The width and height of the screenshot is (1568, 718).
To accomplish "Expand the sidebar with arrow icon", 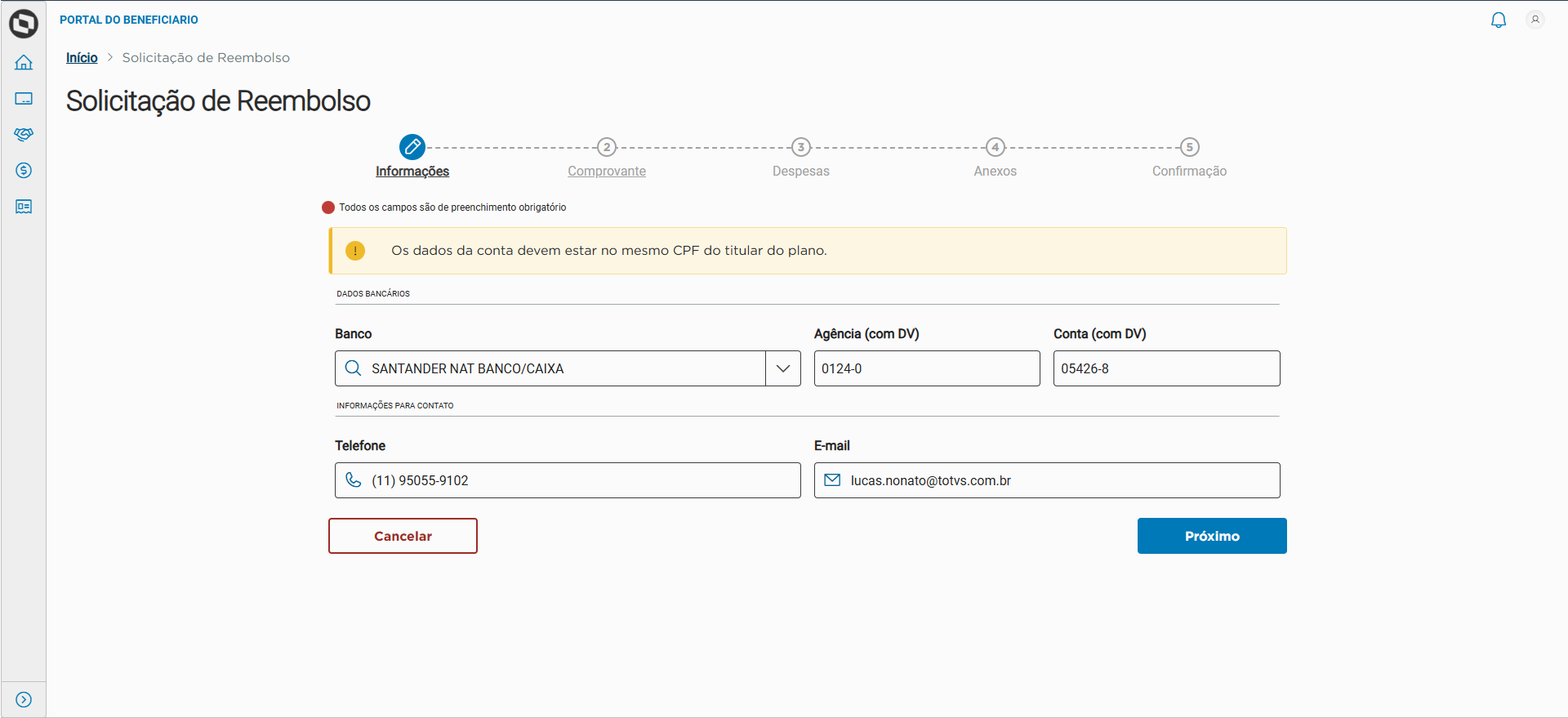I will [x=24, y=699].
